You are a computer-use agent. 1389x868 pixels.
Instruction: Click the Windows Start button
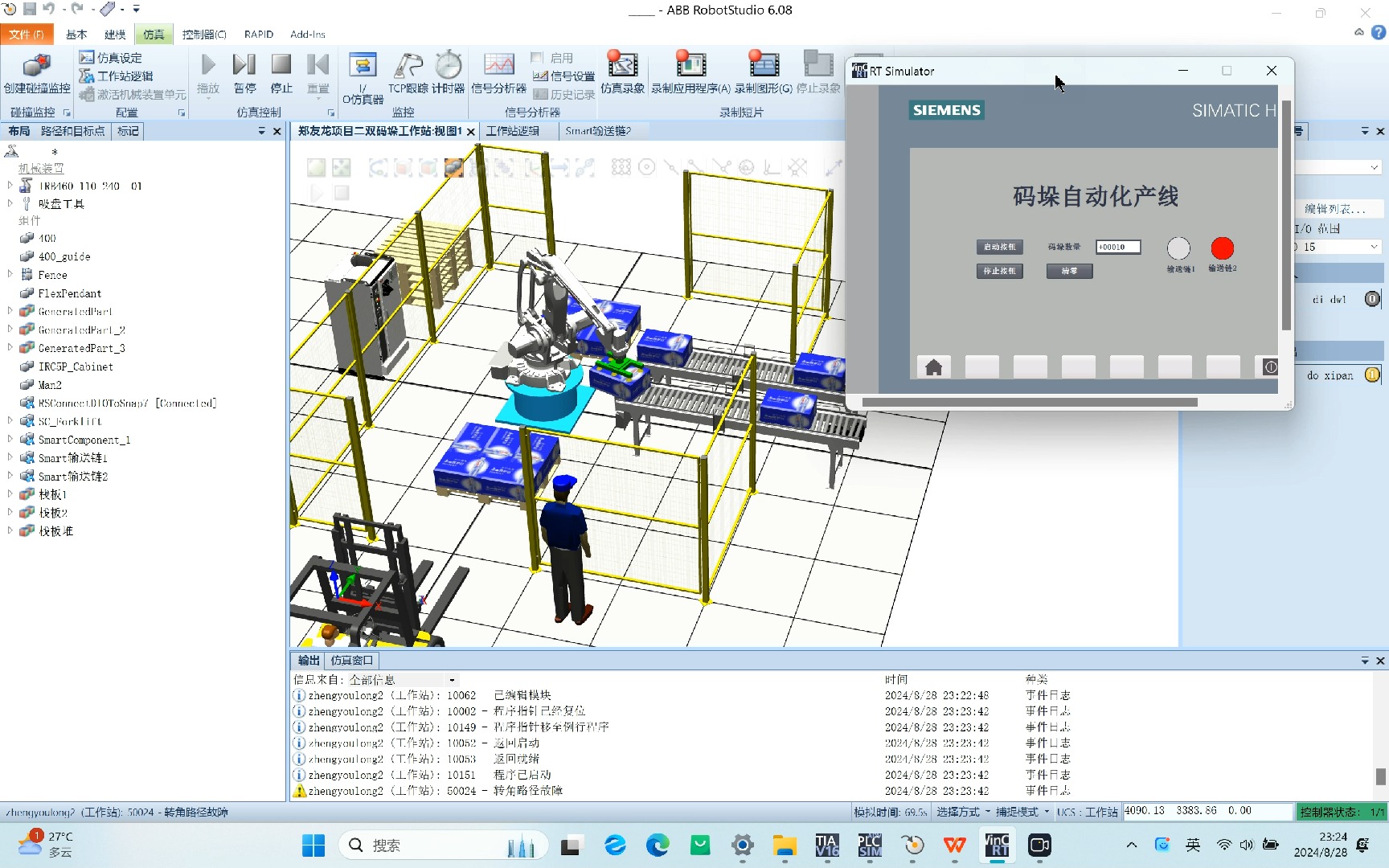(x=313, y=845)
